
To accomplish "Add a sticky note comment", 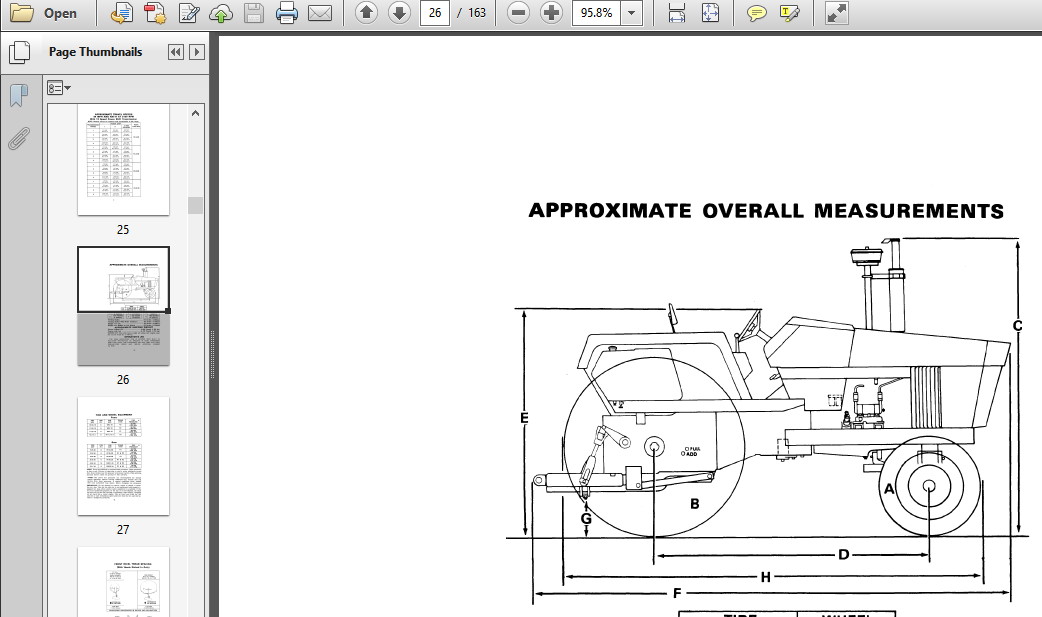I will pos(756,13).
